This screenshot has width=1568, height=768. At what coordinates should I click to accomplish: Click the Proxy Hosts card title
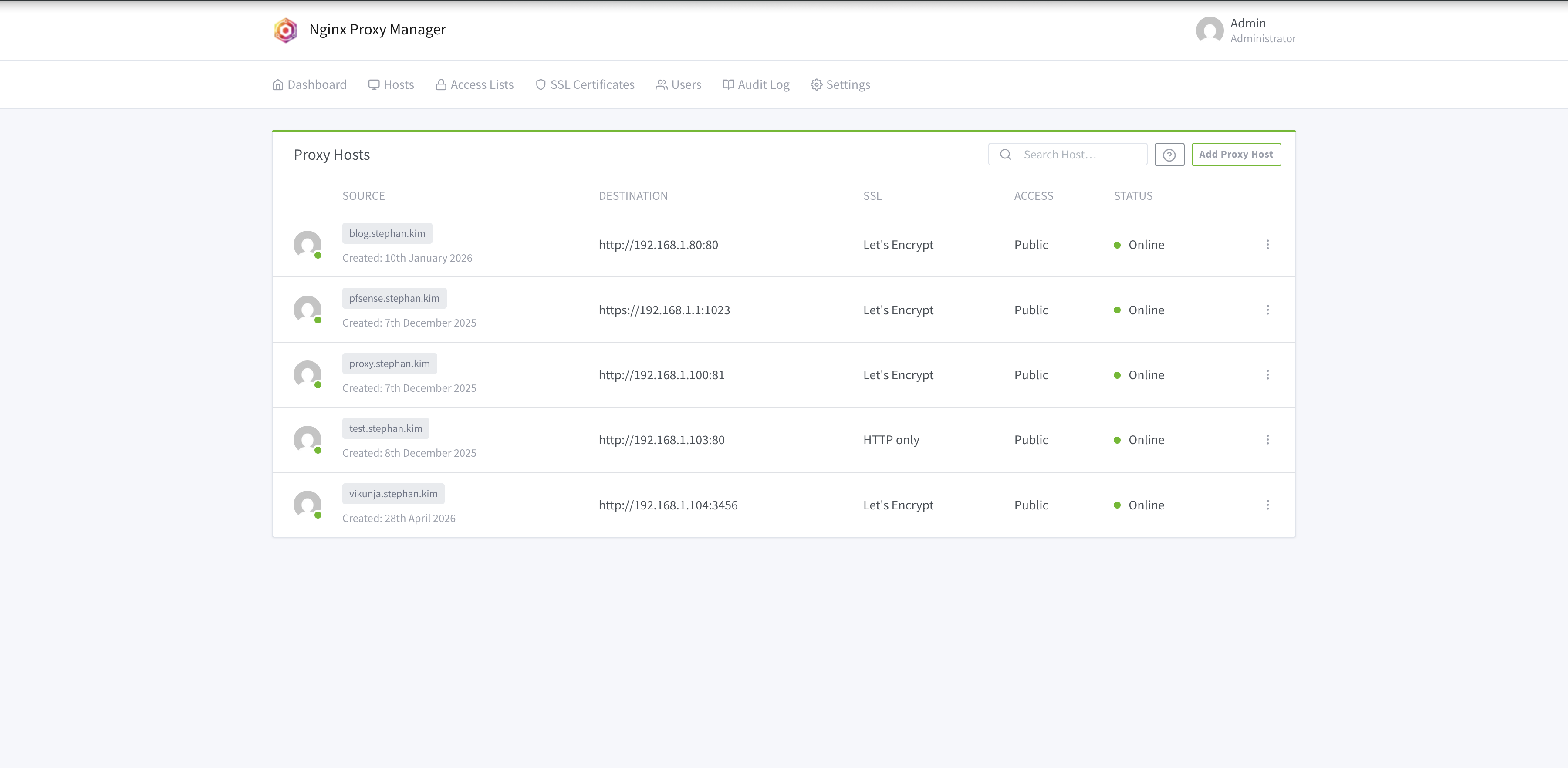332,155
